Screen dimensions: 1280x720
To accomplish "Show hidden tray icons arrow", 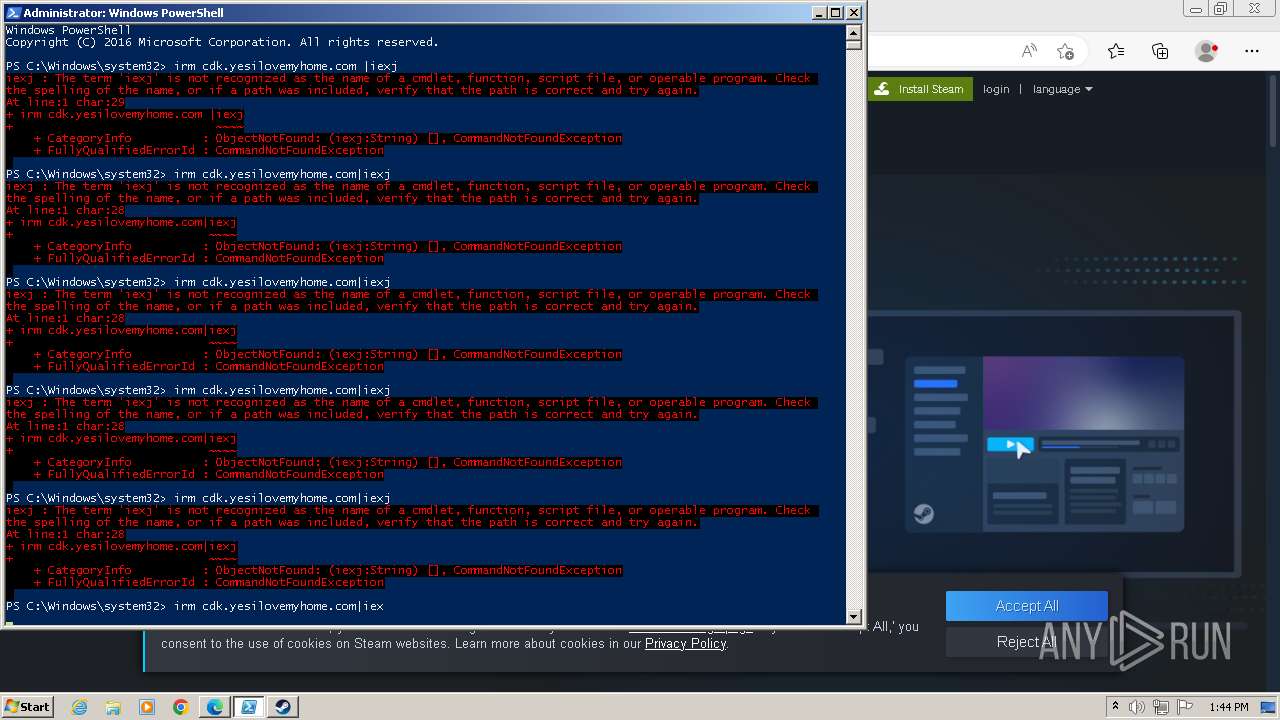I will [x=1115, y=707].
